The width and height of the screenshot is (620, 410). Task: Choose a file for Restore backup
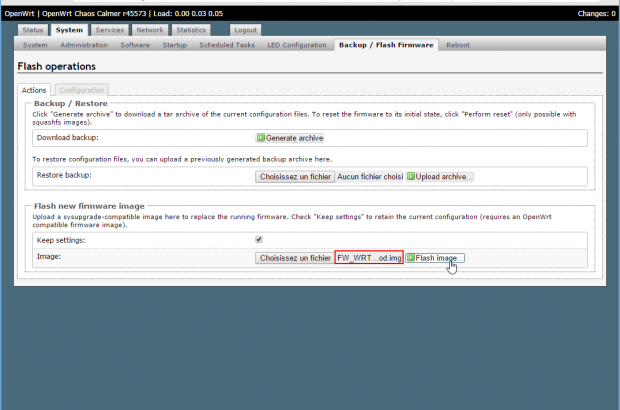tap(294, 176)
